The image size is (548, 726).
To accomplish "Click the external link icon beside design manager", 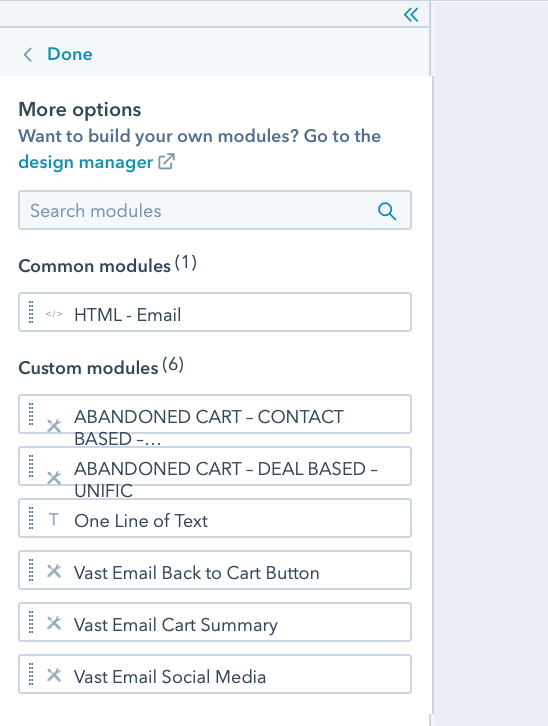I will [x=166, y=162].
